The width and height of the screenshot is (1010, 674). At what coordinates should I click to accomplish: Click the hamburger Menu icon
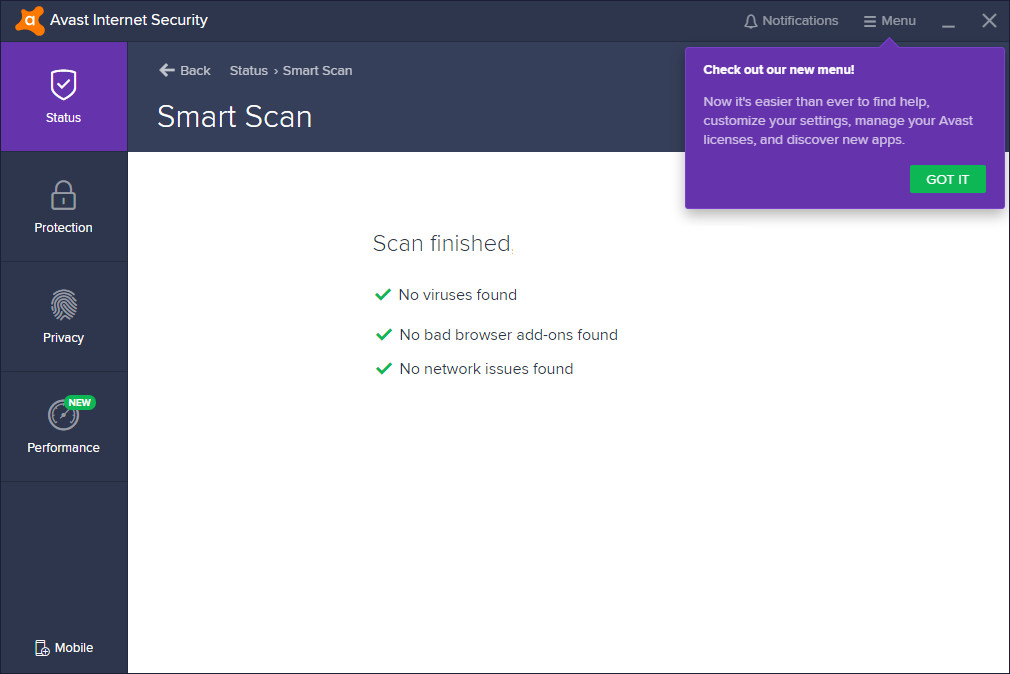(x=870, y=21)
